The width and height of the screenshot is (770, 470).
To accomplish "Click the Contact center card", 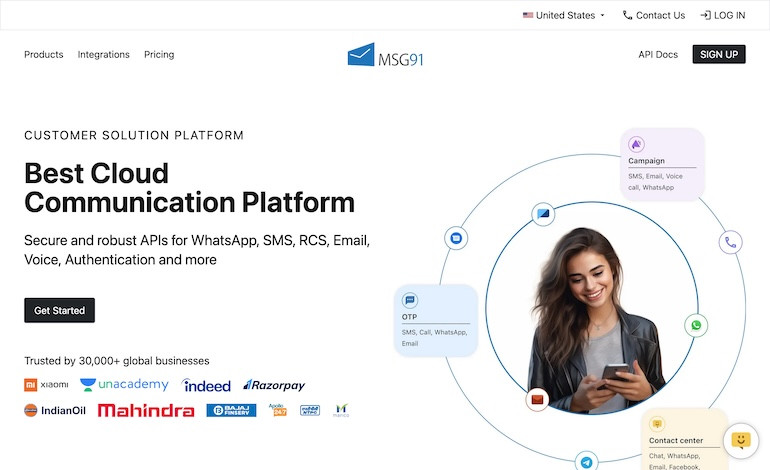I will [x=684, y=440].
